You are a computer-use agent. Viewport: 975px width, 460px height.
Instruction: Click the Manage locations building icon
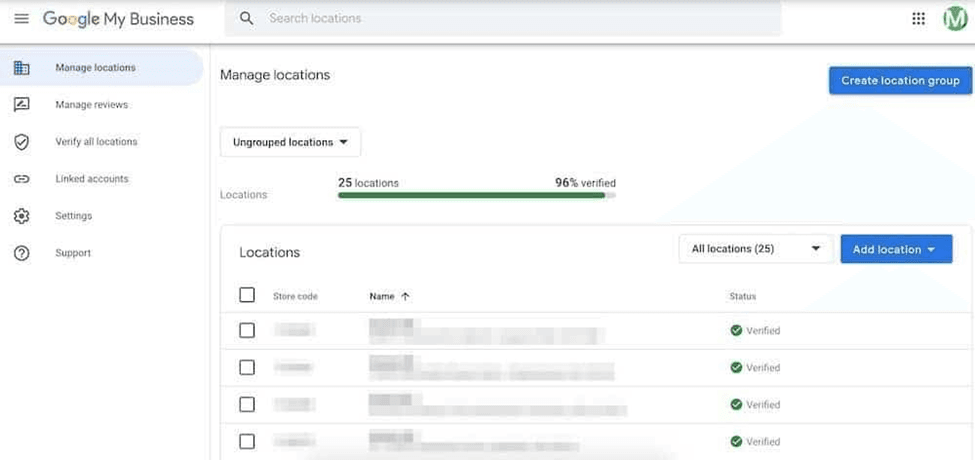pos(21,68)
